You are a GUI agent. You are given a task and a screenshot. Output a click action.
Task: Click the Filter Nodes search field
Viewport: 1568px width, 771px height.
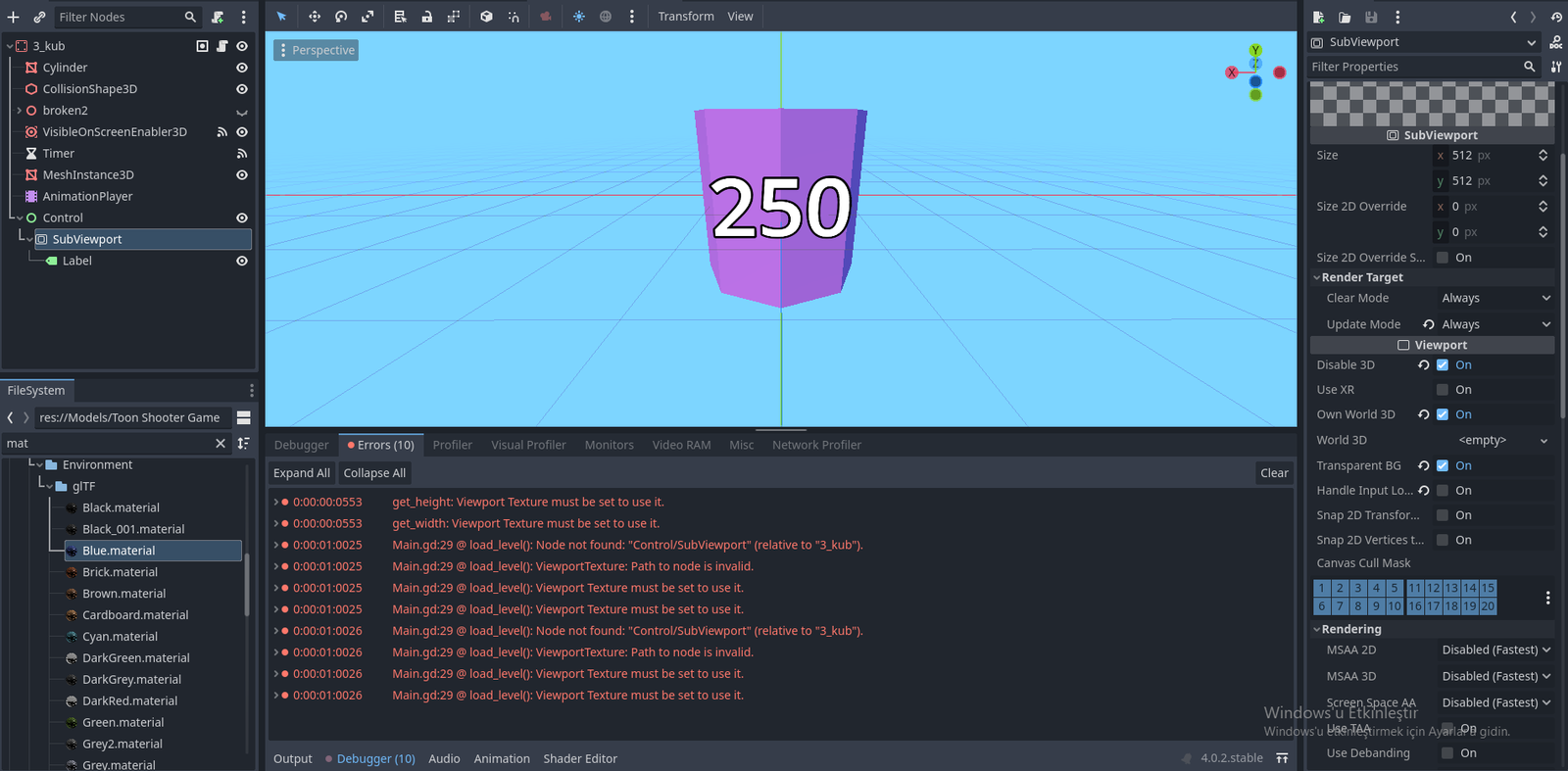coord(126,17)
